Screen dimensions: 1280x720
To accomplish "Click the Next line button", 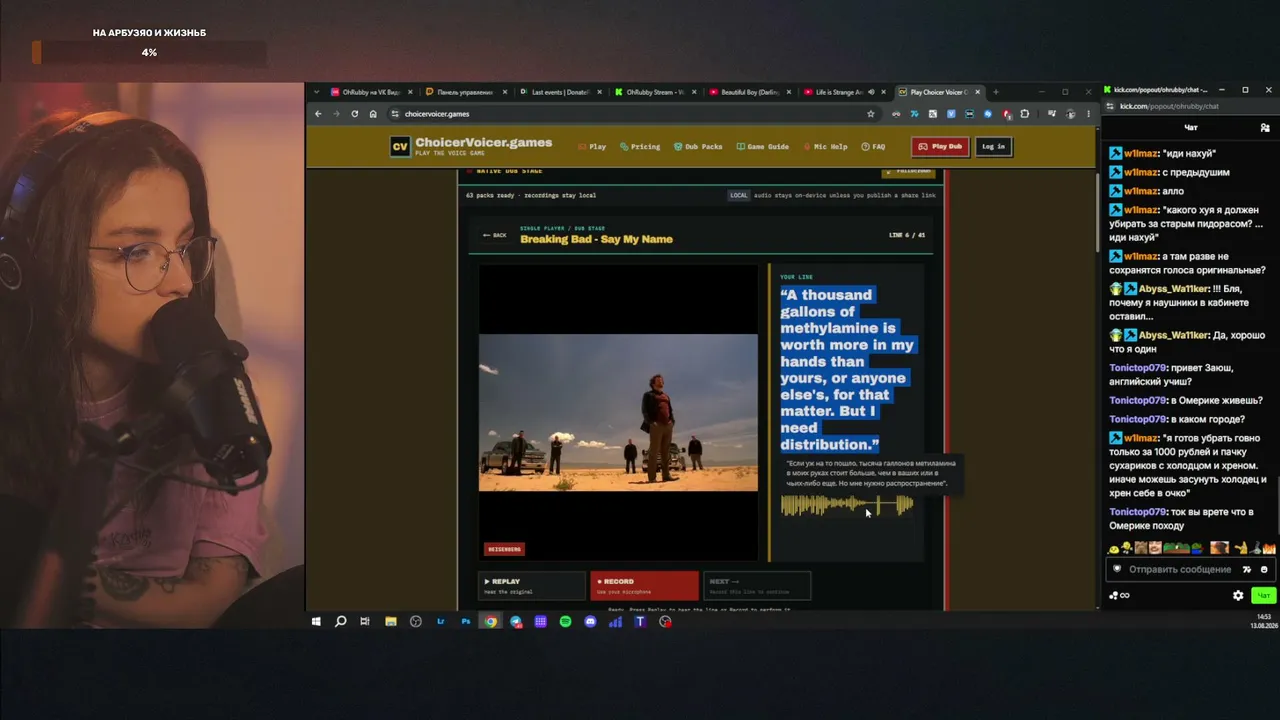I will click(x=757, y=585).
